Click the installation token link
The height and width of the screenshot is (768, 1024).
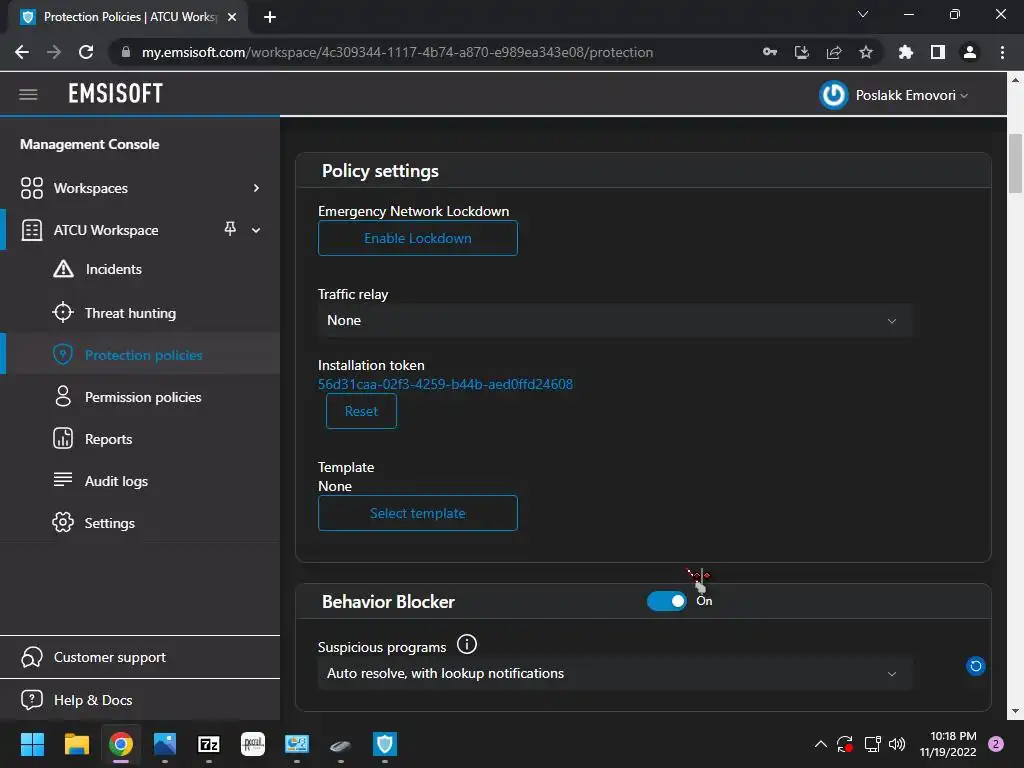(445, 384)
